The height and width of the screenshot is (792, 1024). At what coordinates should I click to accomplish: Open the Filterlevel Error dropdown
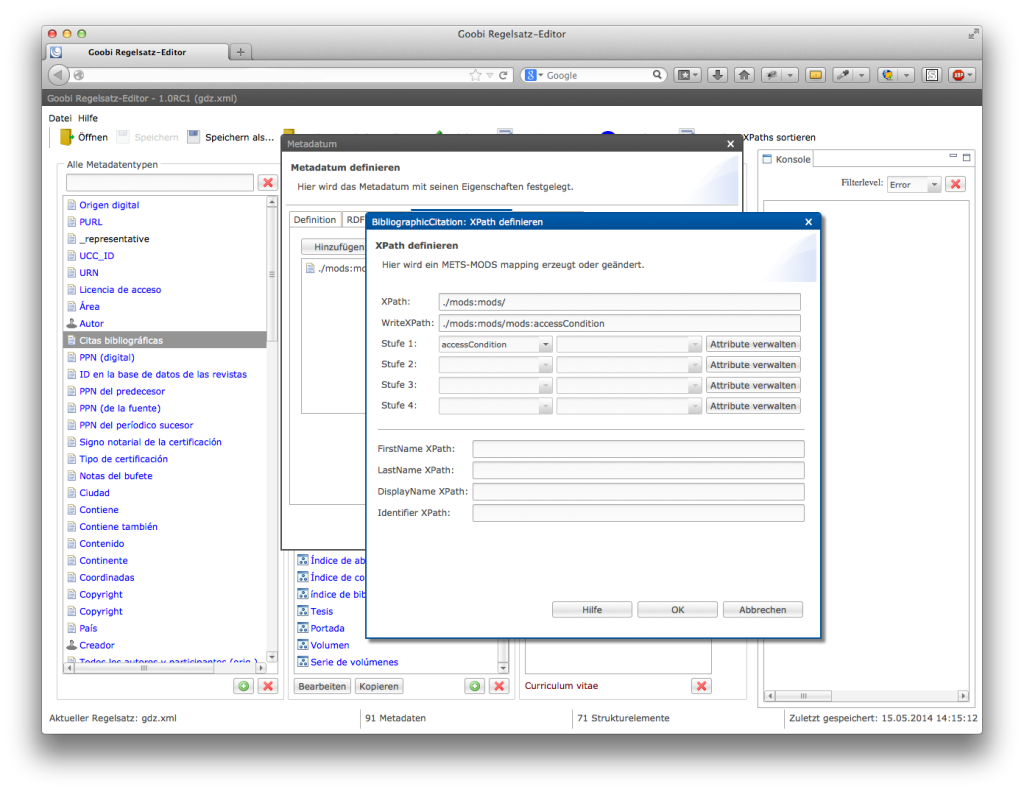(934, 185)
